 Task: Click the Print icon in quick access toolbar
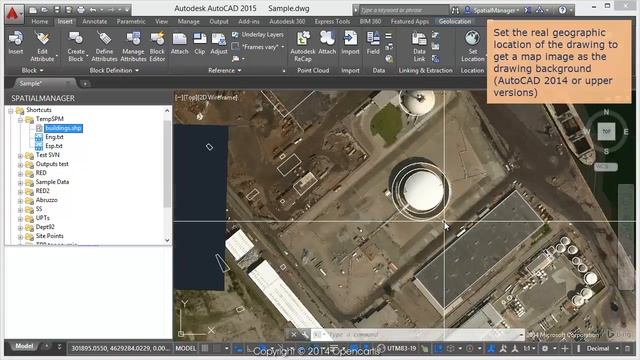coord(81,9)
